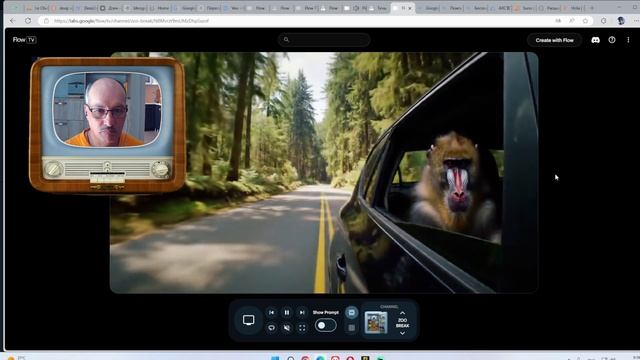Enter fullscreen with the expand icon
The width and height of the screenshot is (640, 360).
coord(302,328)
